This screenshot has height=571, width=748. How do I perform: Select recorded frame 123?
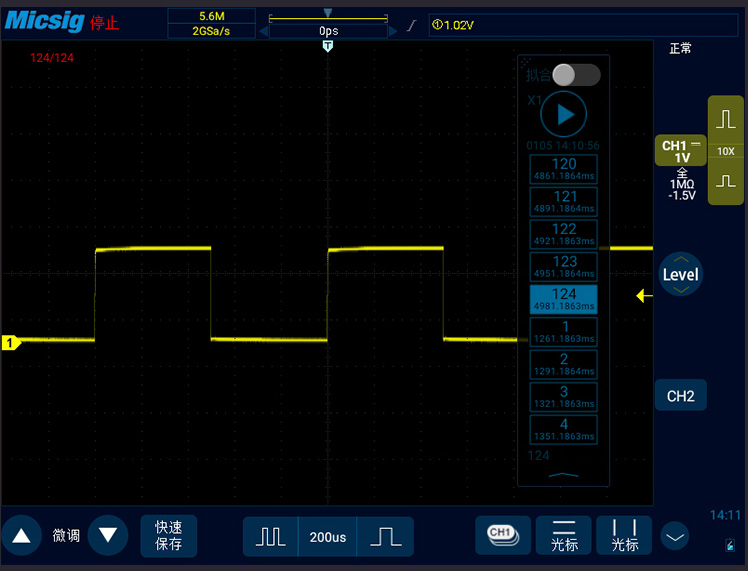(563, 266)
